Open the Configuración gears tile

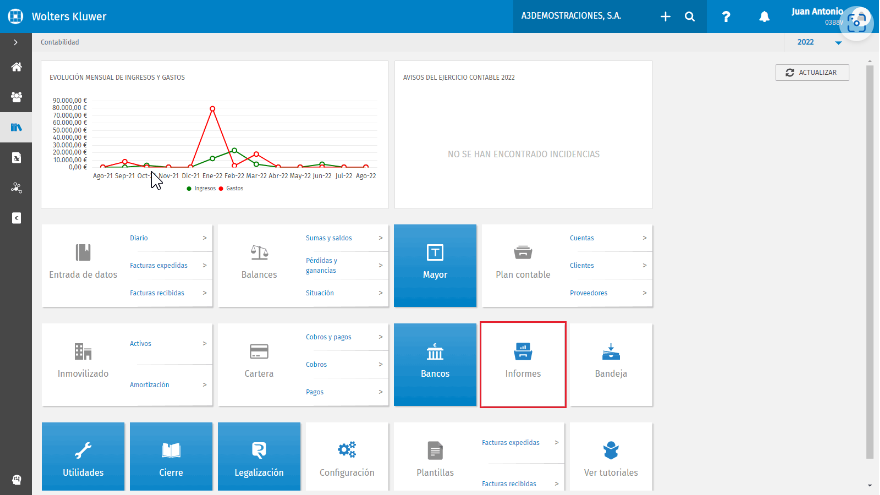click(347, 457)
